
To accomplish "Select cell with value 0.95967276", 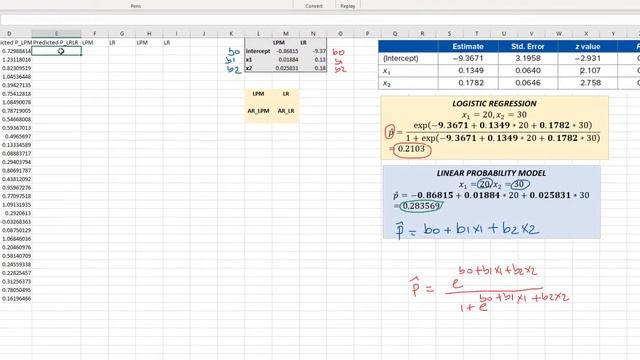I will (x=16, y=188).
